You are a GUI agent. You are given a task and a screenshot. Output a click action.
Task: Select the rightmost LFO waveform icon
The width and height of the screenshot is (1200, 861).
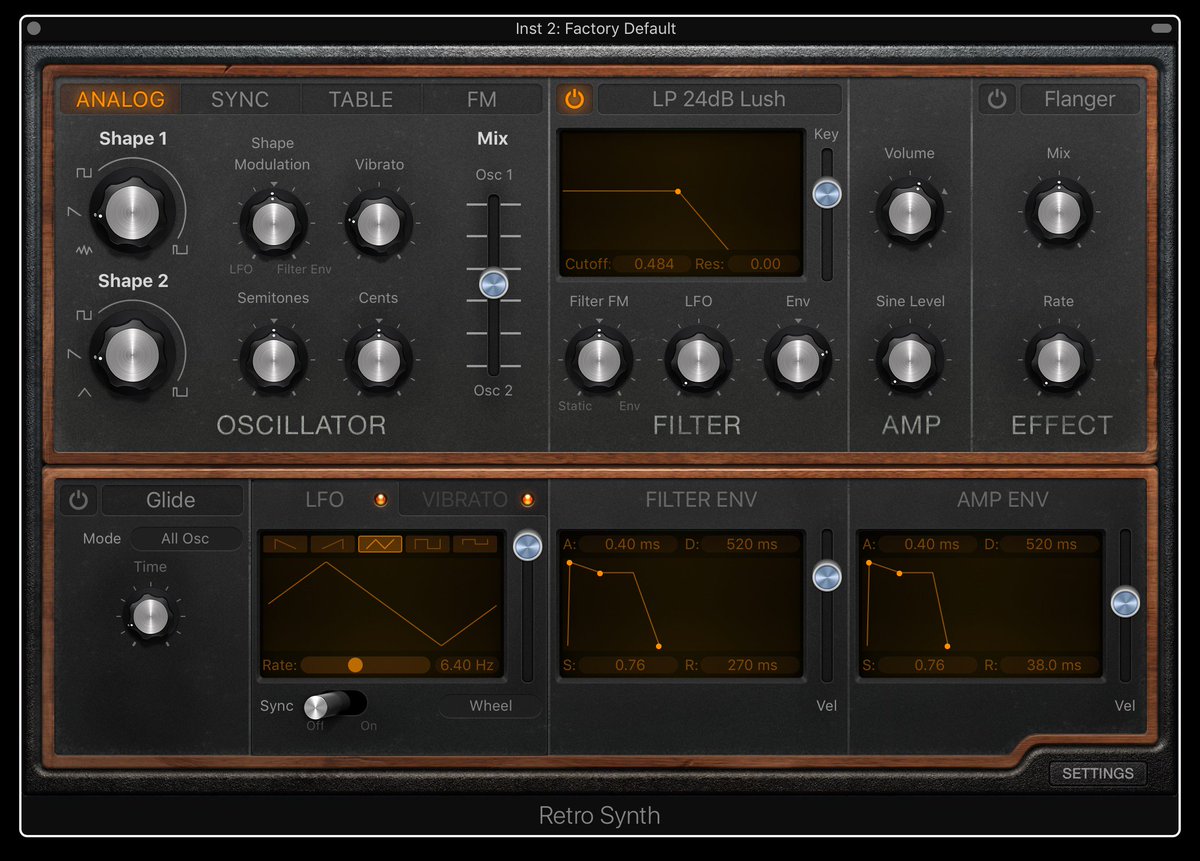pos(475,544)
